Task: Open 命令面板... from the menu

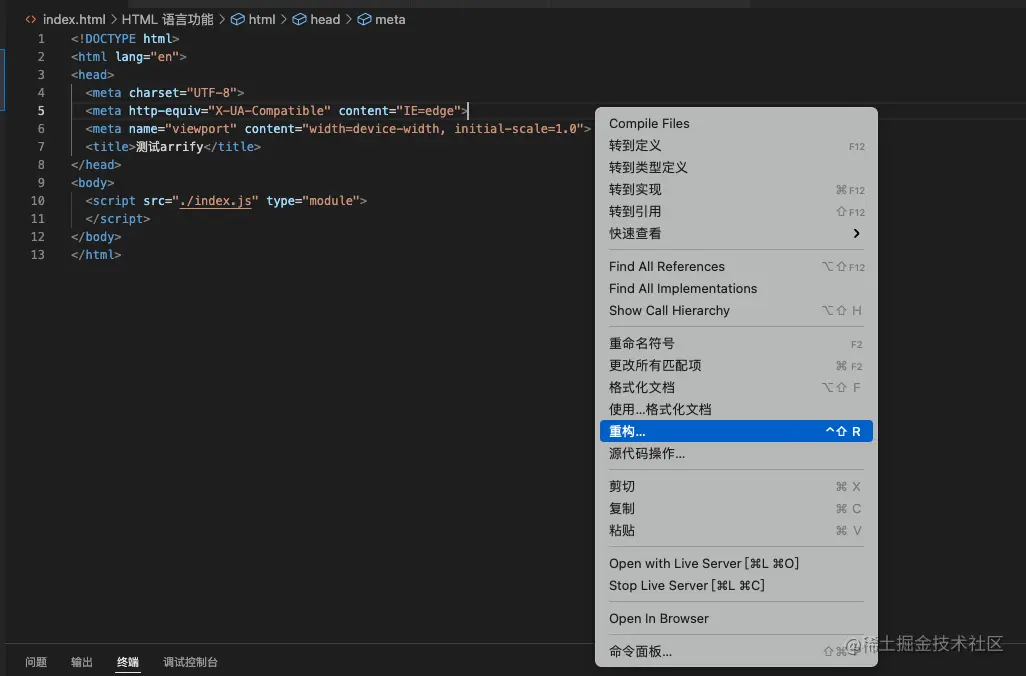Action: tap(736, 652)
